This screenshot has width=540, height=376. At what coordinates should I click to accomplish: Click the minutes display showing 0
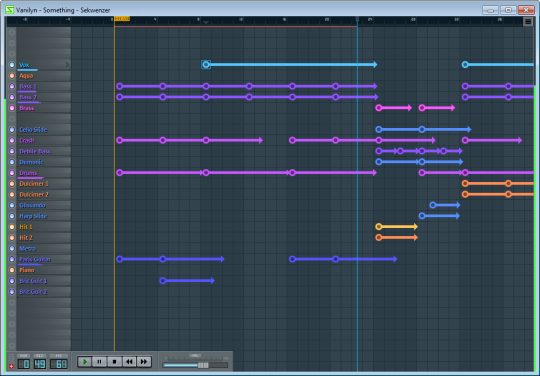tap(24, 364)
